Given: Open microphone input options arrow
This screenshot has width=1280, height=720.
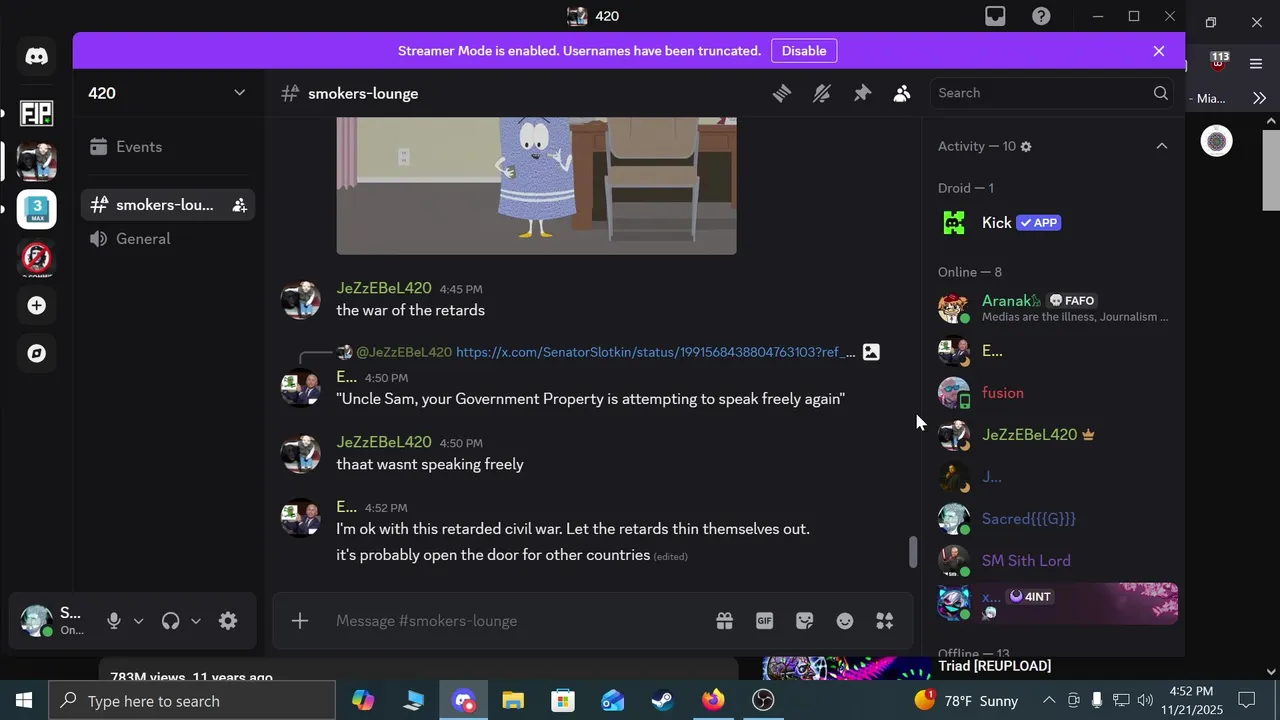Looking at the screenshot, I should pos(138,621).
